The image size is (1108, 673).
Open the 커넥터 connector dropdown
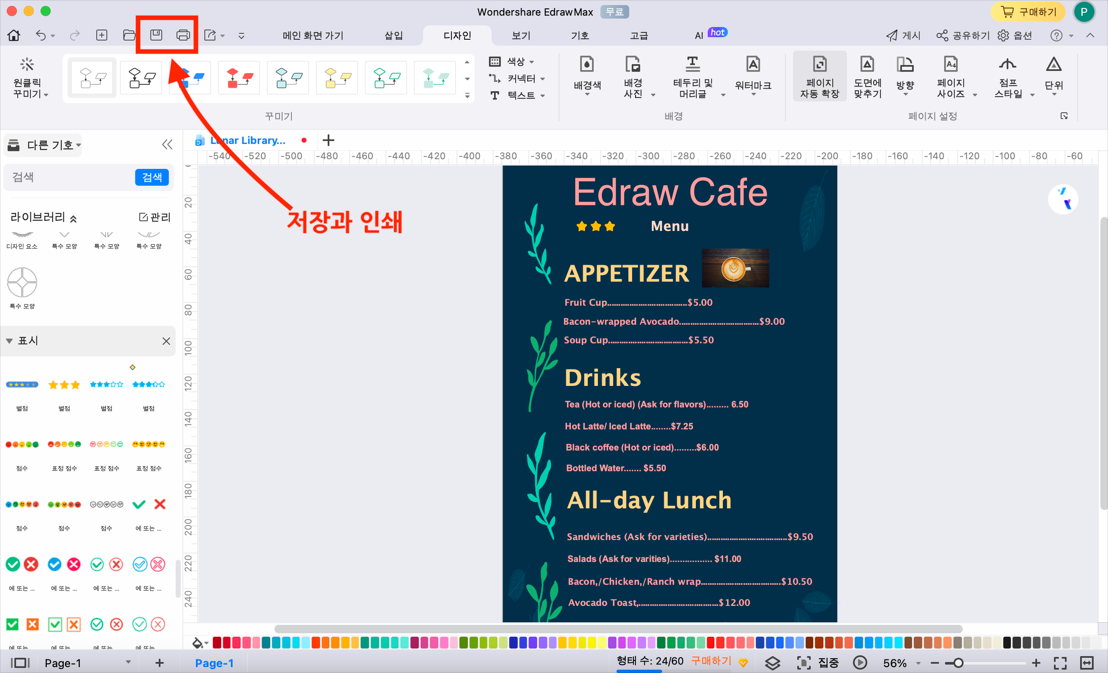point(517,78)
